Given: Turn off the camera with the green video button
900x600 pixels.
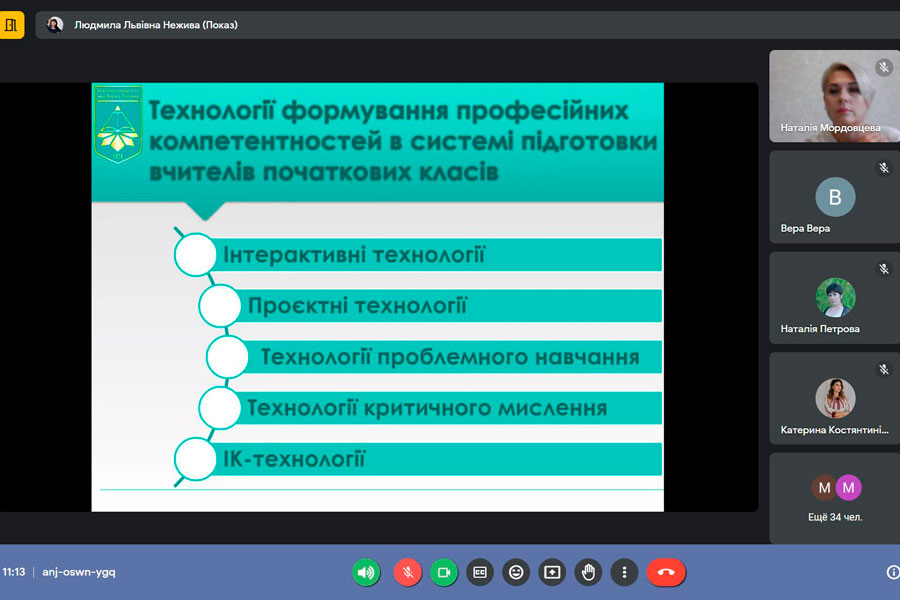Looking at the screenshot, I should click(444, 572).
